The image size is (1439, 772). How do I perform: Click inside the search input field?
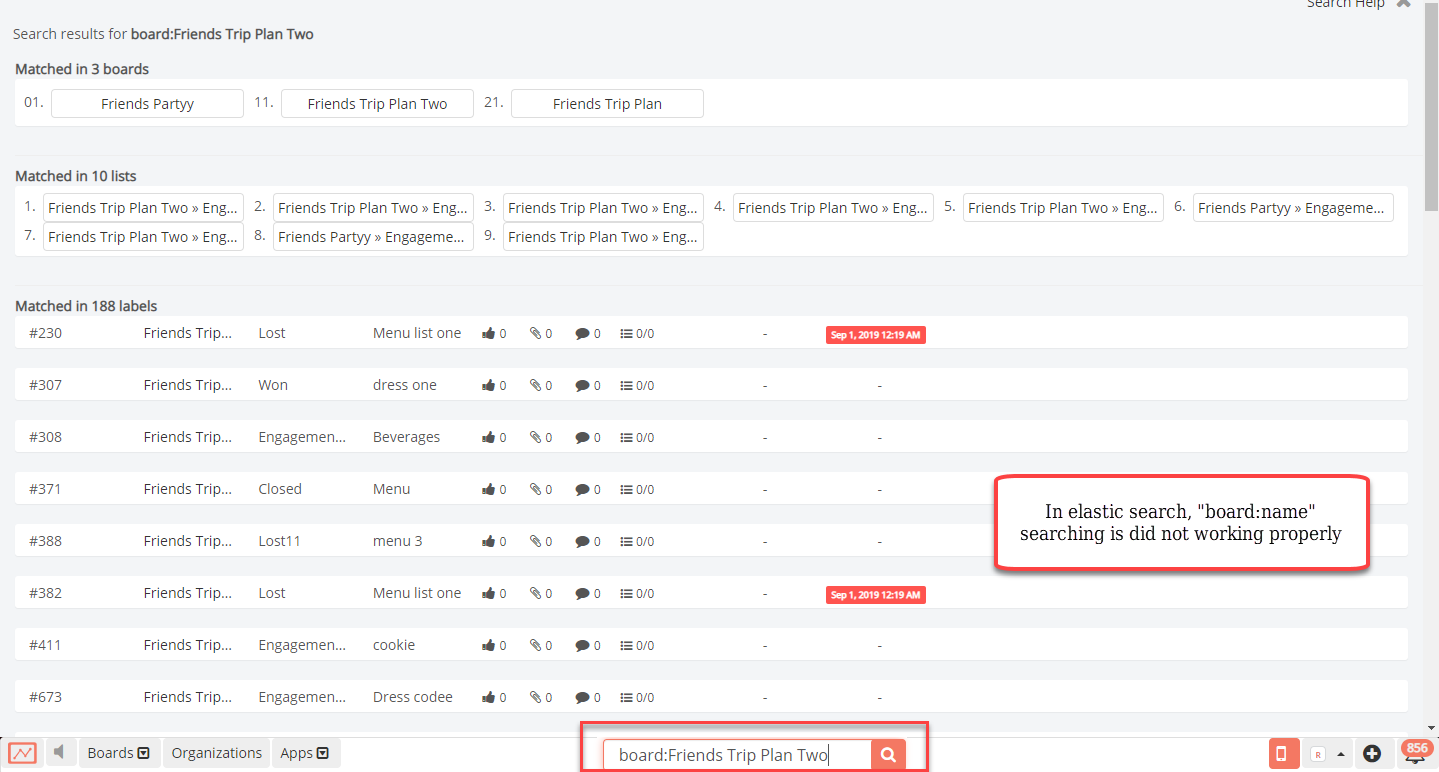[730, 755]
